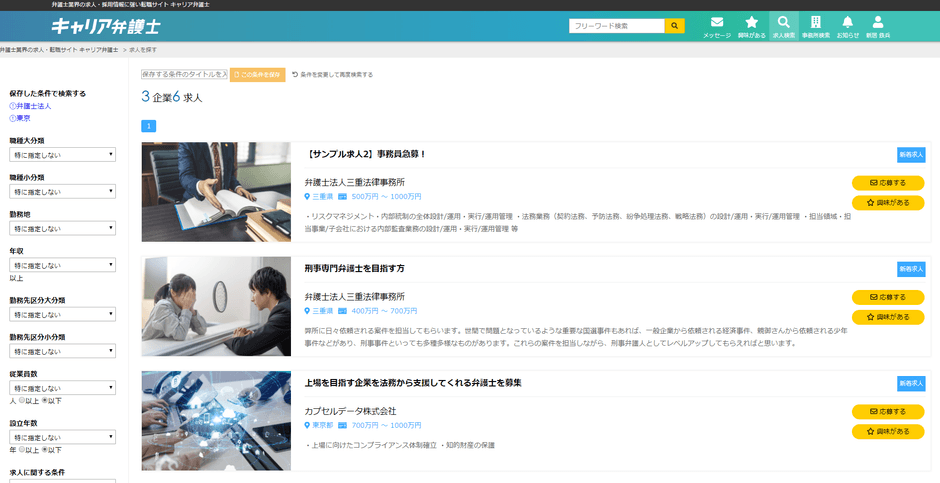Click 条件を変更して再度検索する link
This screenshot has width=940, height=483.
coord(333,75)
